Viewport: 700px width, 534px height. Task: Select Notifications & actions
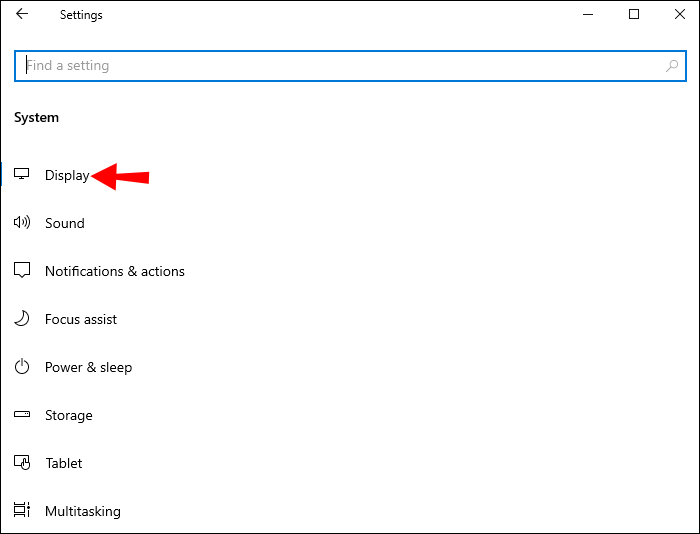coord(115,271)
